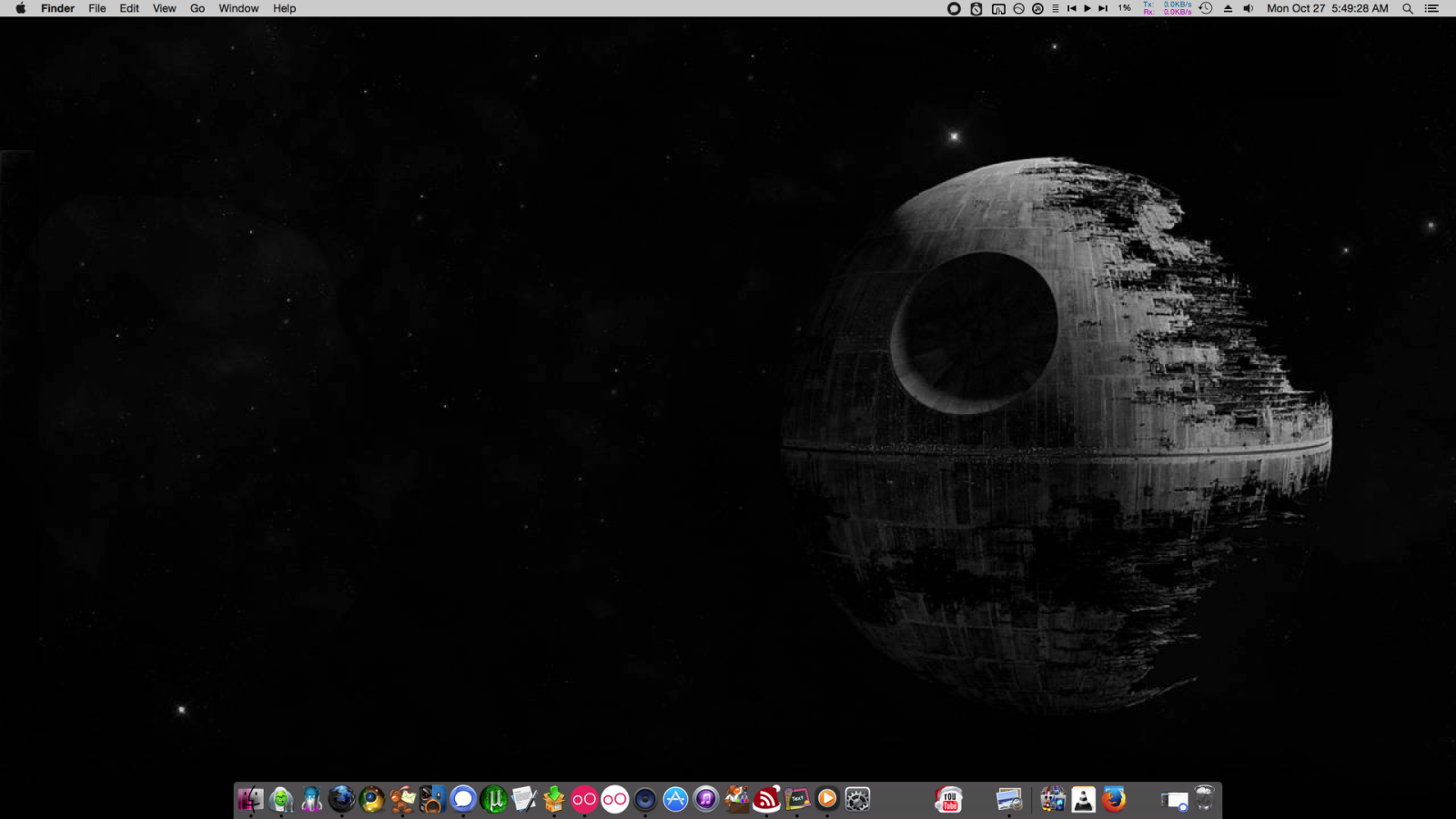1456x819 pixels.
Task: Skip to previous track in menu bar
Action: pos(1072,8)
